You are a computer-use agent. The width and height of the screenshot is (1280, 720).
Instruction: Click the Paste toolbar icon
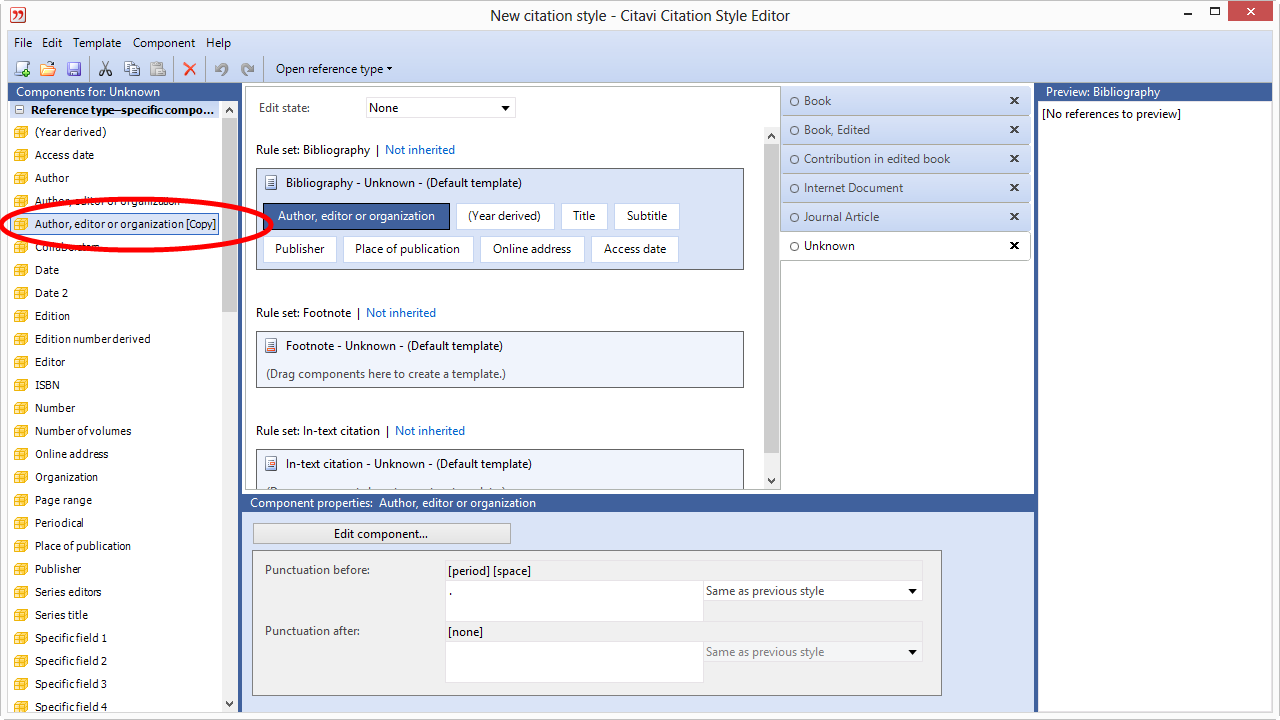157,69
